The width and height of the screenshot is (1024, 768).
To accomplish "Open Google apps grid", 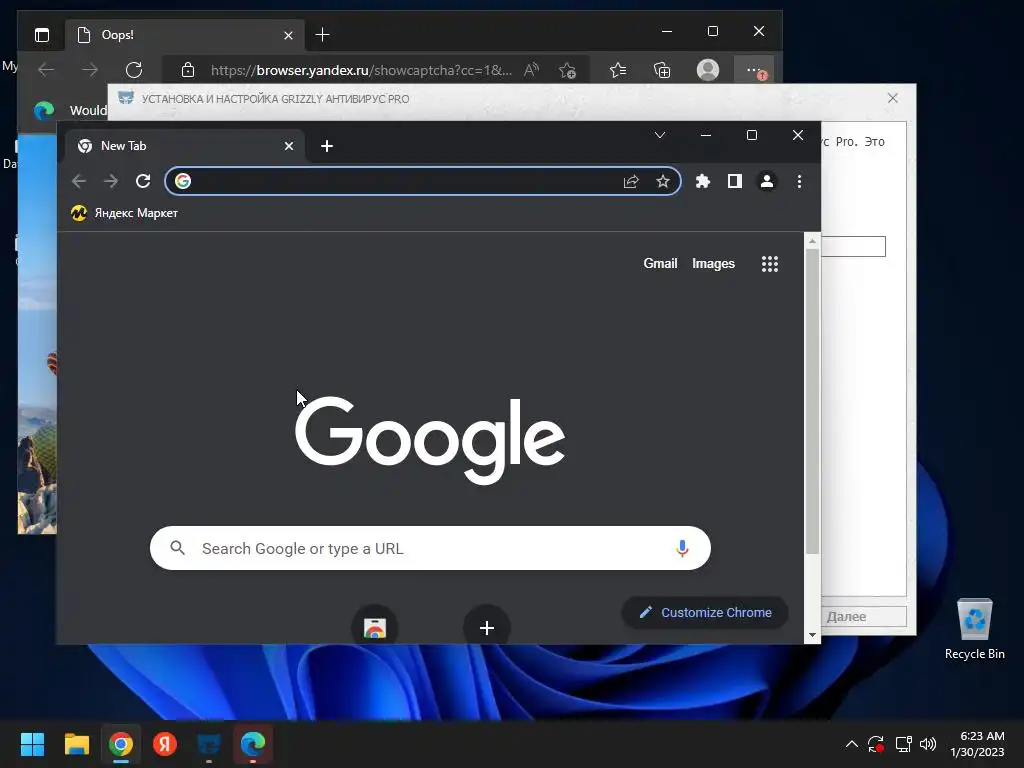I will pos(770,264).
